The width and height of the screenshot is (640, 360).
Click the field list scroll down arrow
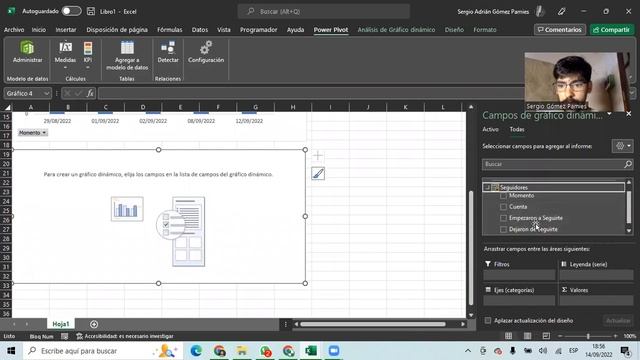(629, 231)
